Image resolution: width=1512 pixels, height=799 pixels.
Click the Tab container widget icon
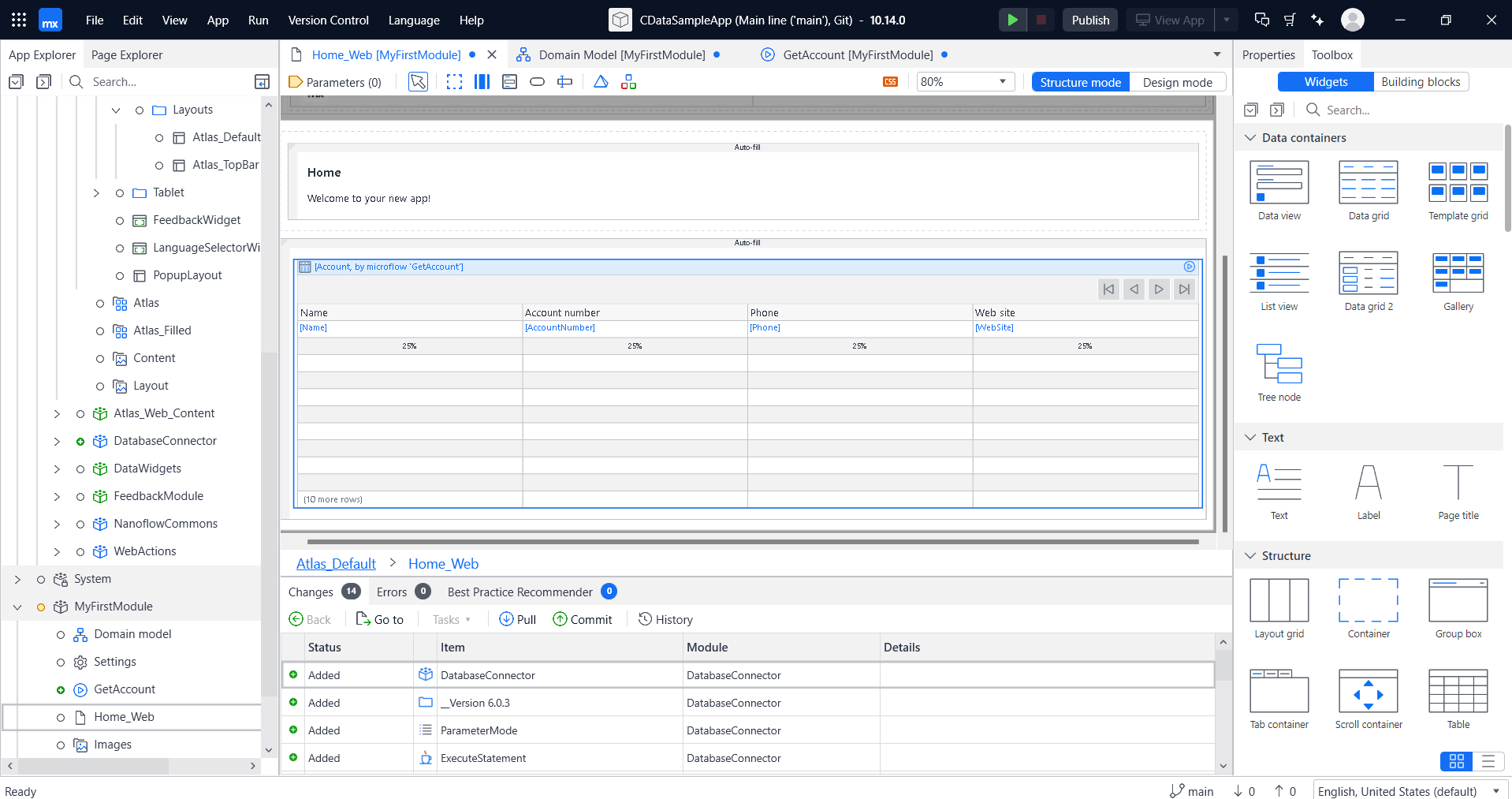1279,692
